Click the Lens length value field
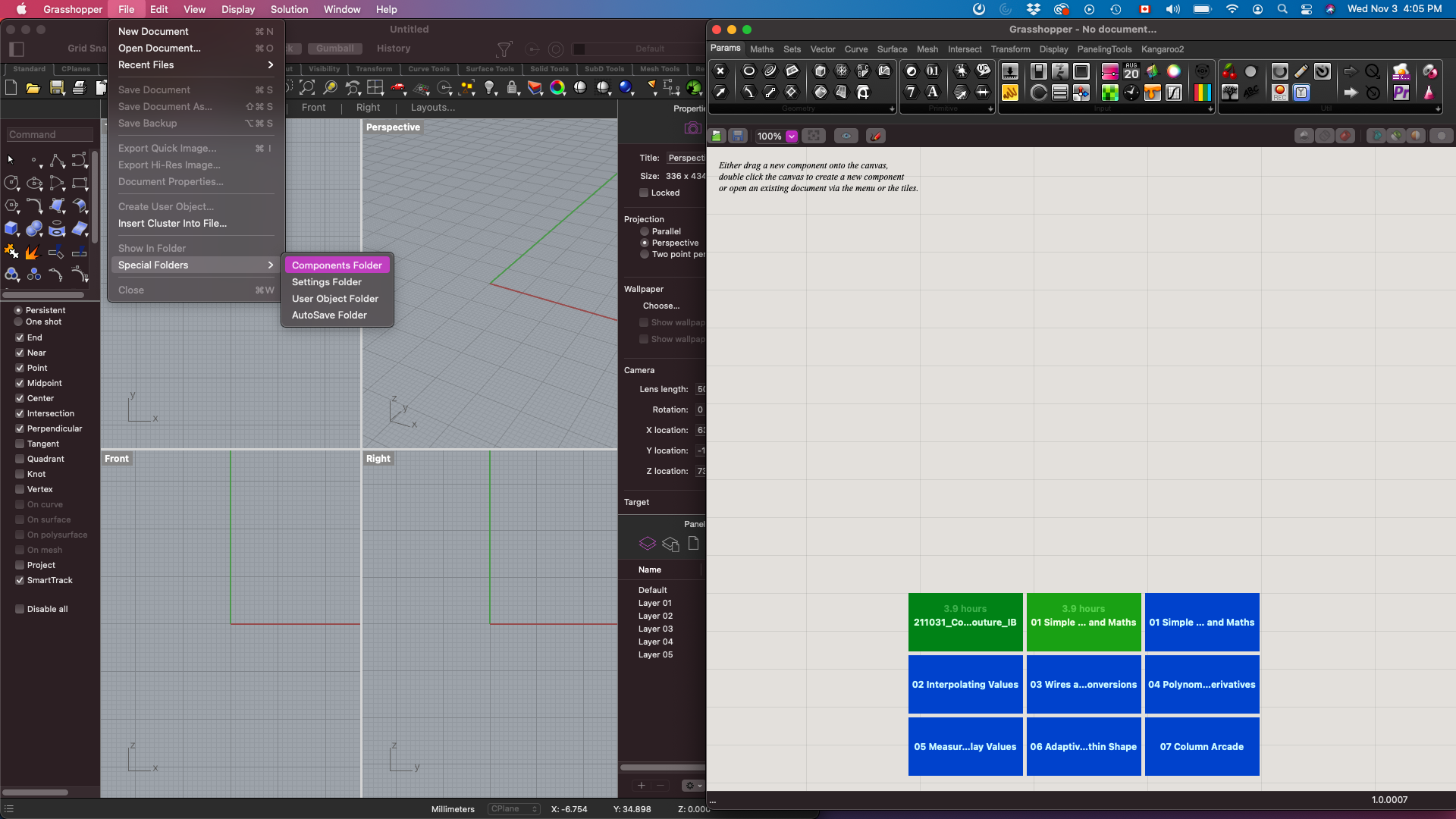 point(701,389)
